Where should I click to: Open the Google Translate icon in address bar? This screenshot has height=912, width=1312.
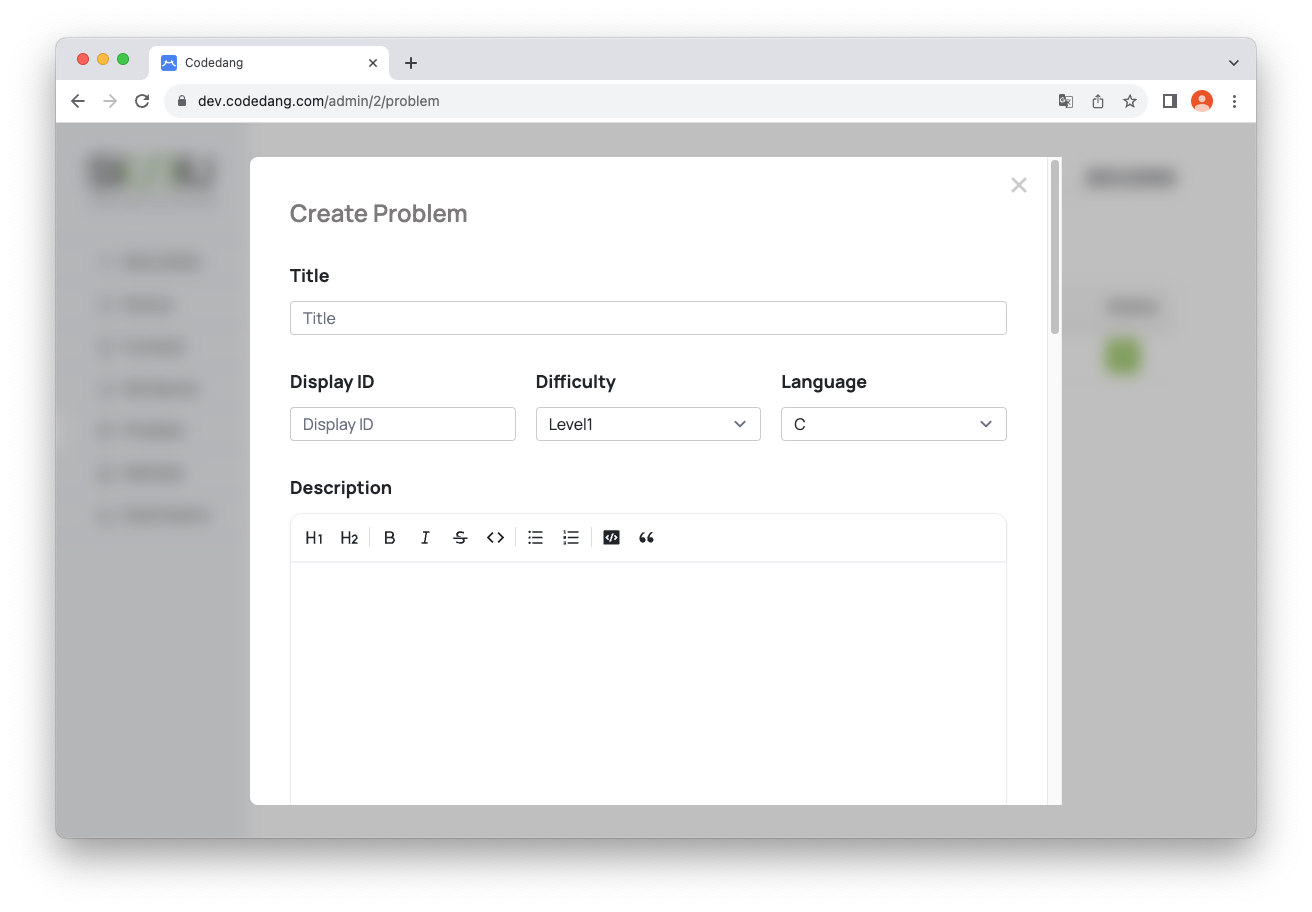point(1066,101)
